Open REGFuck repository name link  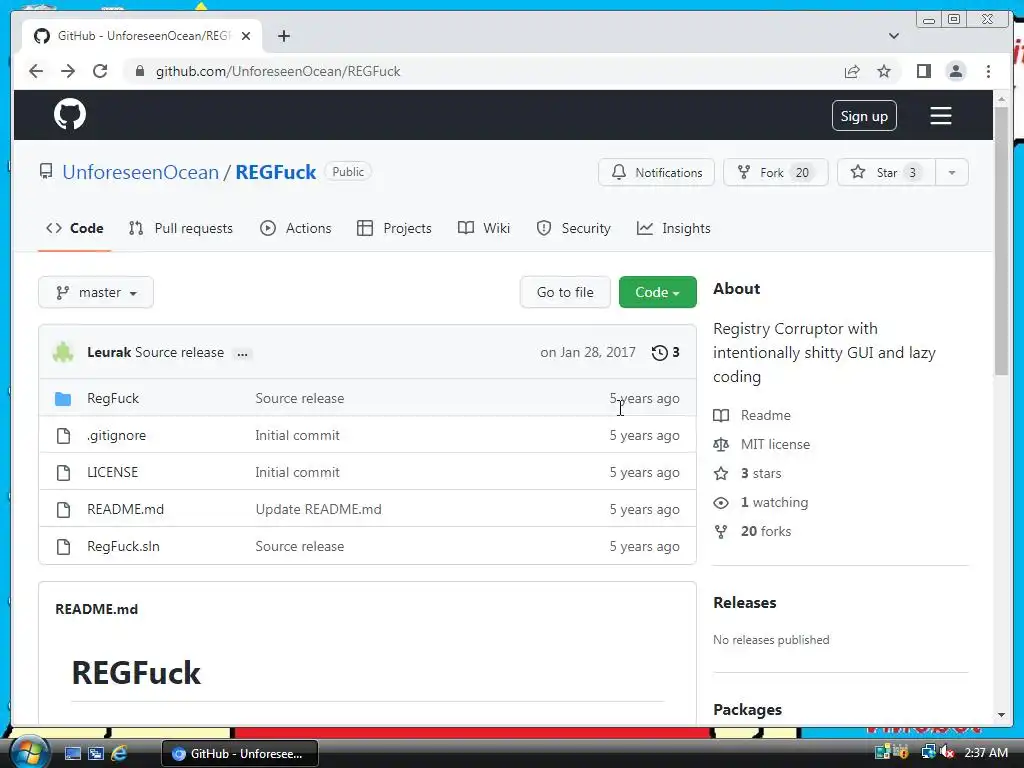tap(276, 172)
